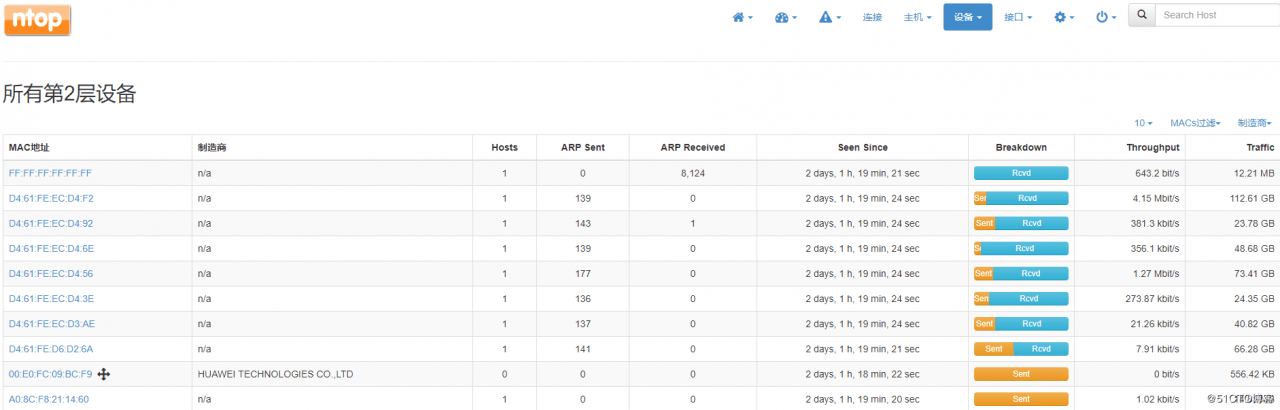This screenshot has height=410, width=1280.
Task: Open the home icon menu
Action: coord(742,17)
